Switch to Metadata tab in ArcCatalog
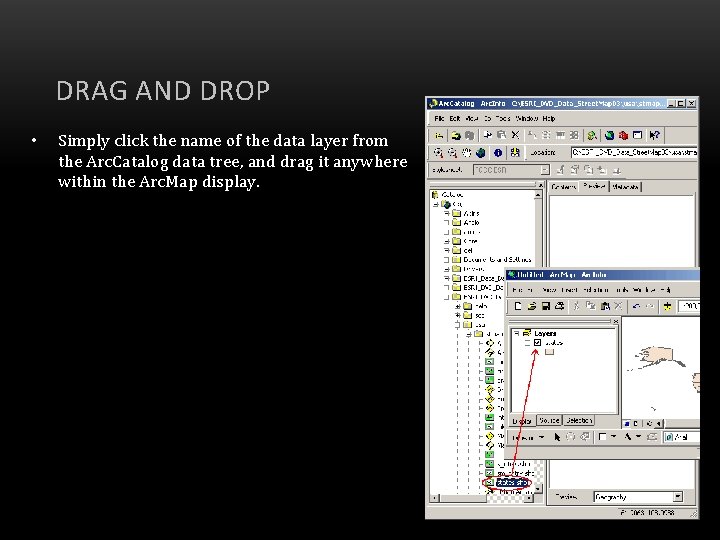 625,187
